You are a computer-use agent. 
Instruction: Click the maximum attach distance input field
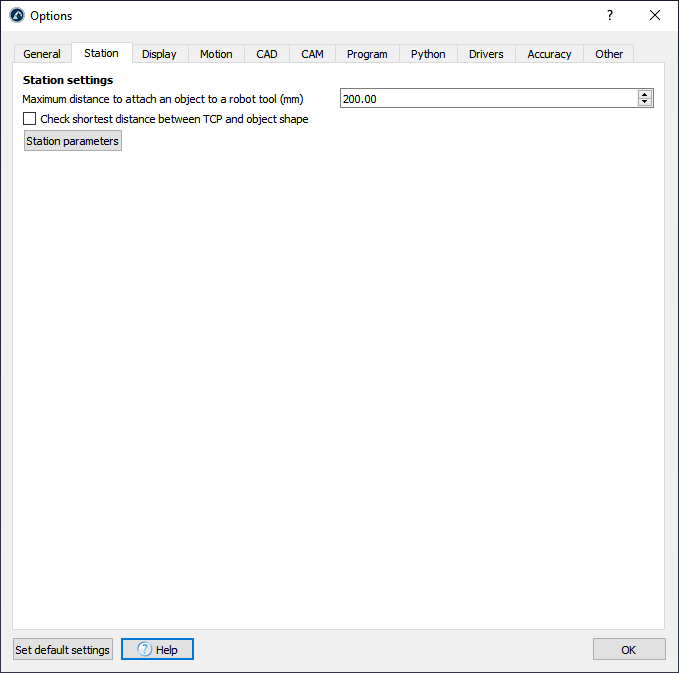click(488, 98)
